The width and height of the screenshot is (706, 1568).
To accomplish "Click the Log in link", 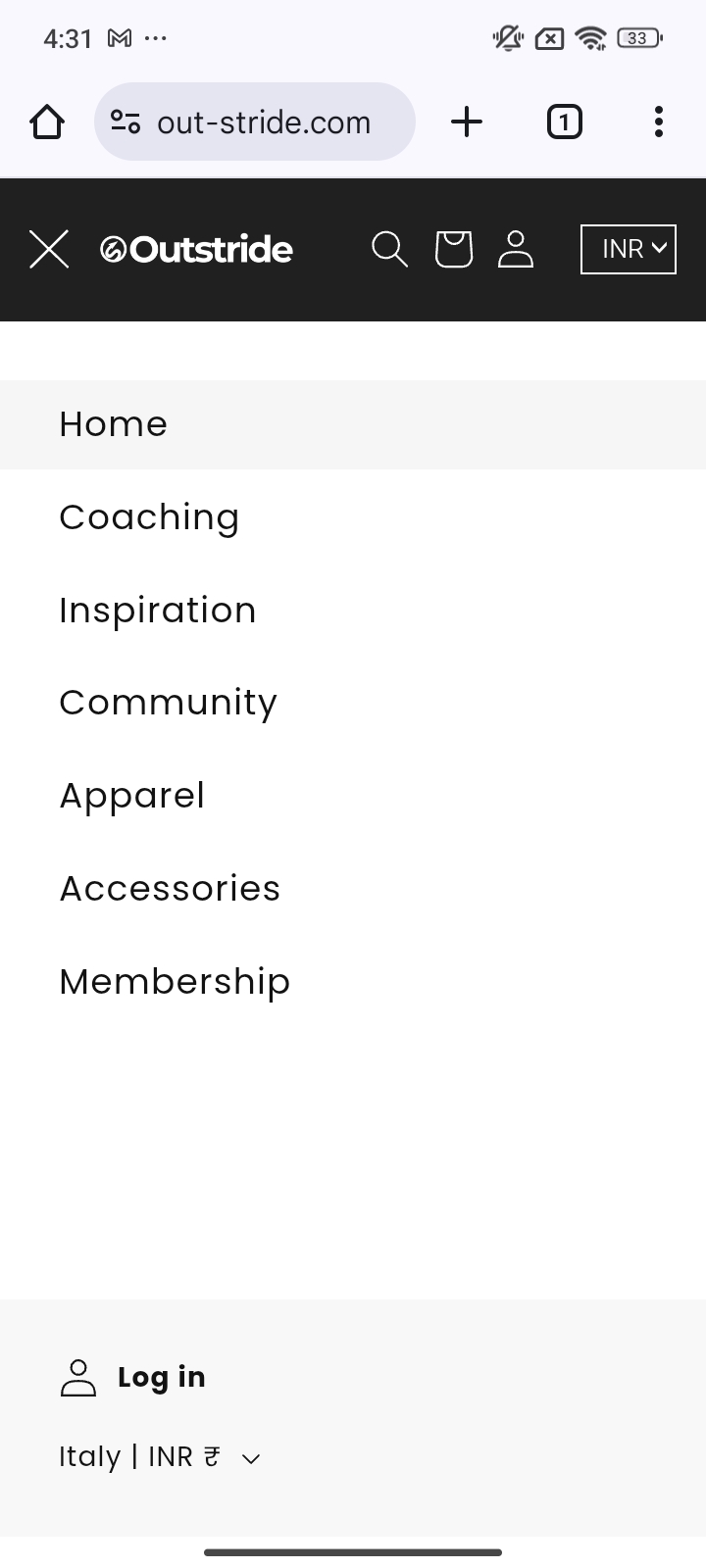I will pyautogui.click(x=161, y=1377).
